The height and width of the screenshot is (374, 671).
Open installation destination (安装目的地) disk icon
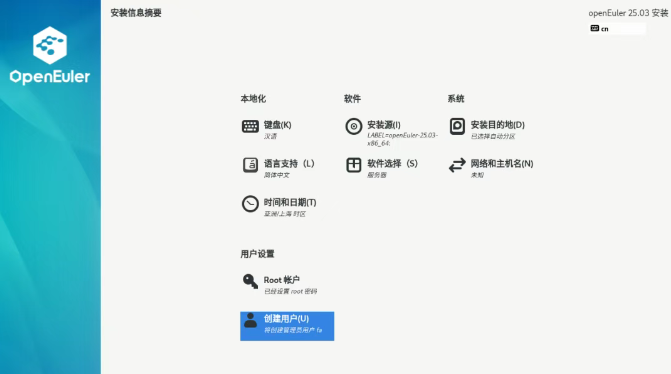457,126
